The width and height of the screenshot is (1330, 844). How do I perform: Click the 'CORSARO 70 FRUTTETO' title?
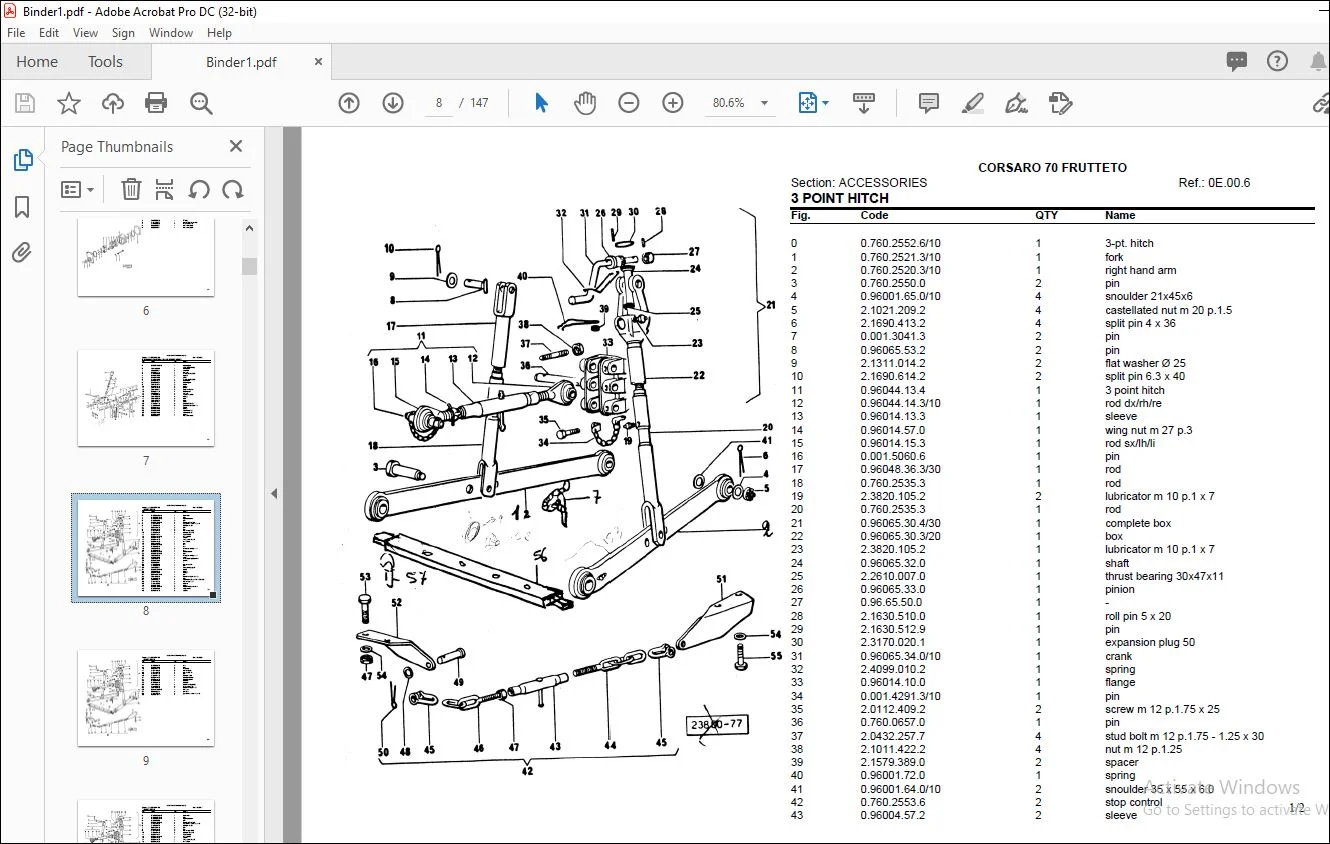(1052, 168)
